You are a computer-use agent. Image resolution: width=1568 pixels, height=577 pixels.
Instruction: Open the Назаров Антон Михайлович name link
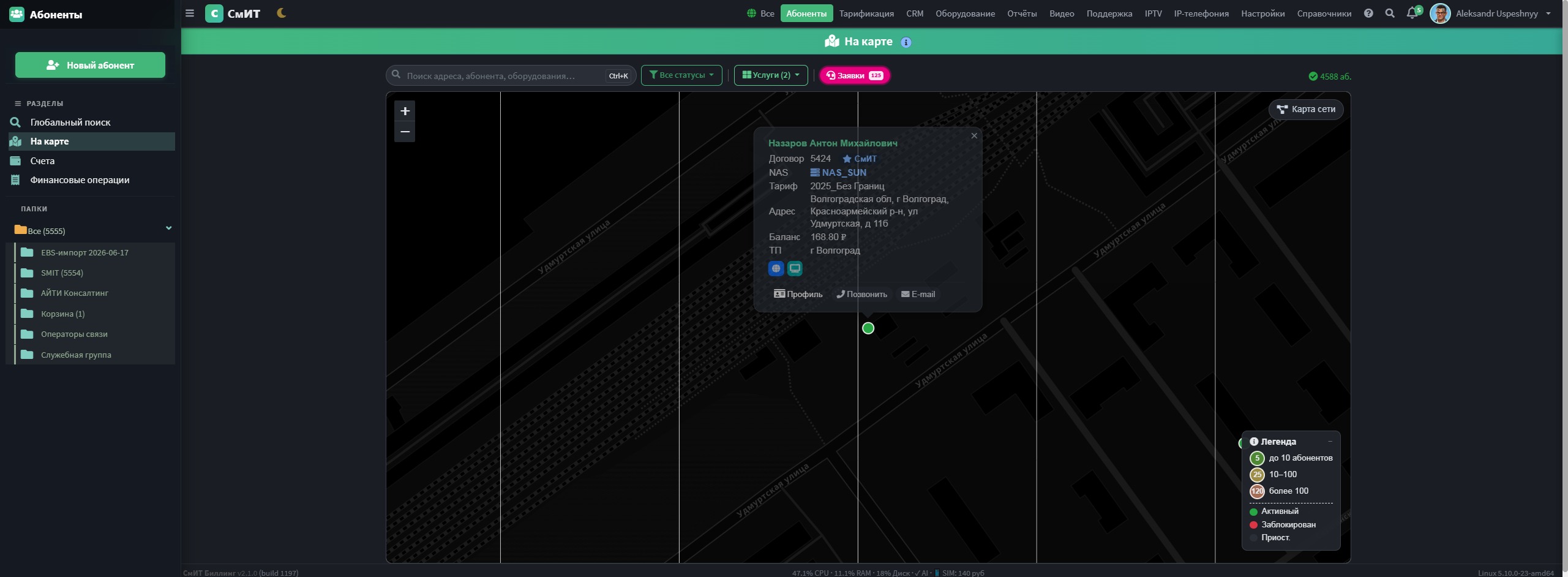[x=833, y=143]
